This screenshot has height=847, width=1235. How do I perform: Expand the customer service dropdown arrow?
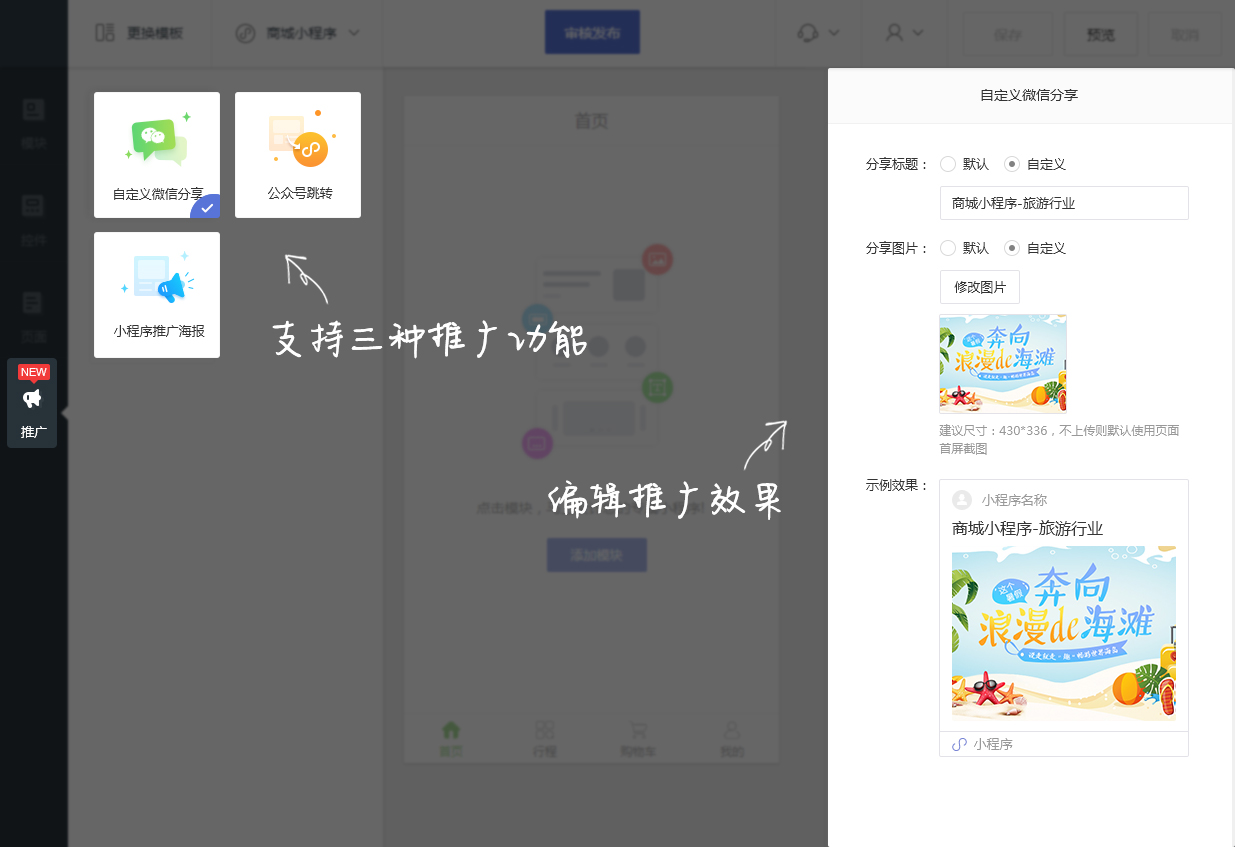pos(834,33)
